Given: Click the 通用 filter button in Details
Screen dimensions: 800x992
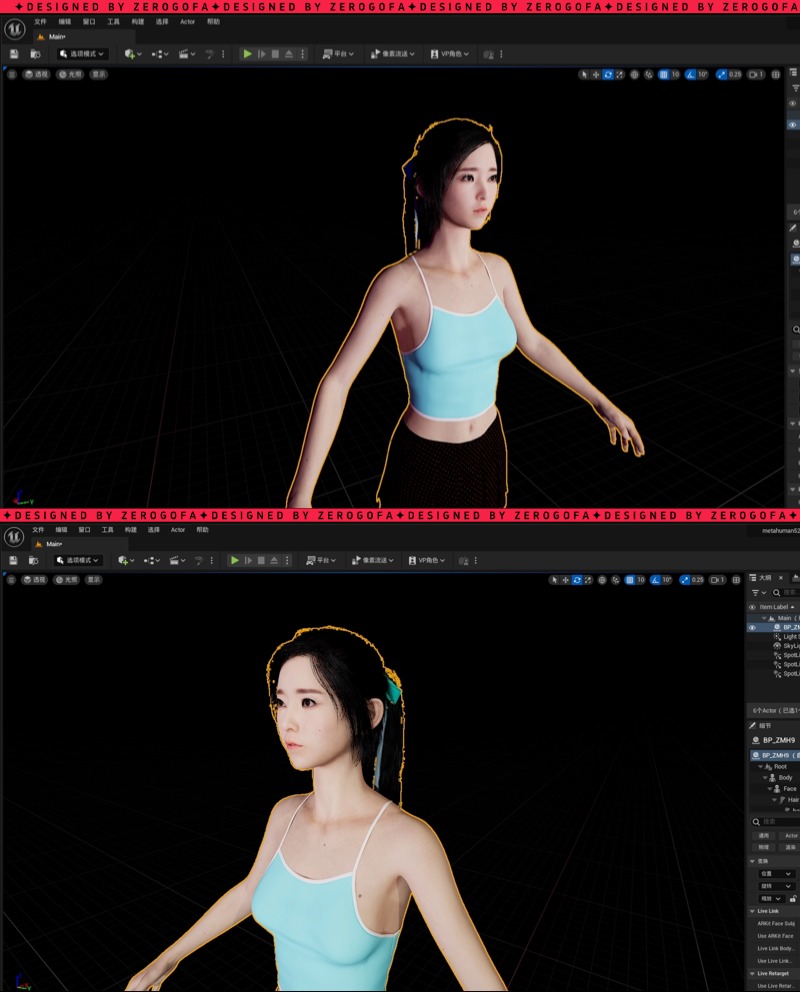Looking at the screenshot, I should pyautogui.click(x=764, y=835).
